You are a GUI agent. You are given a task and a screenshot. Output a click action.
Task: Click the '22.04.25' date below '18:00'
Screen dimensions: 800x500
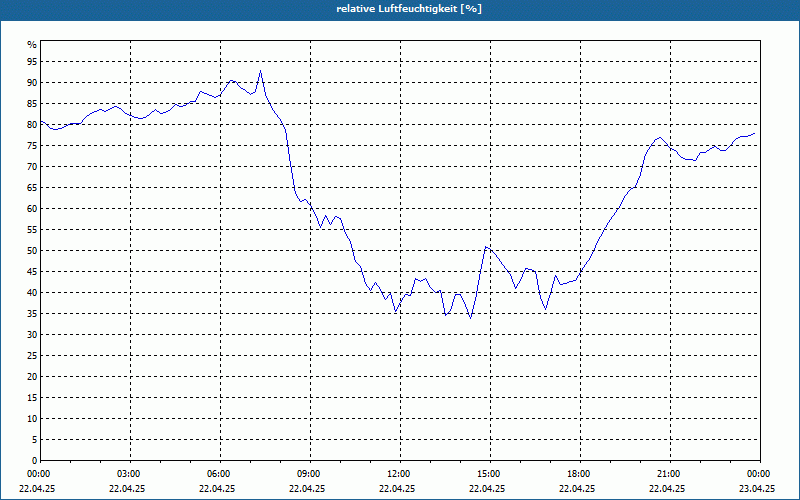tap(577, 488)
